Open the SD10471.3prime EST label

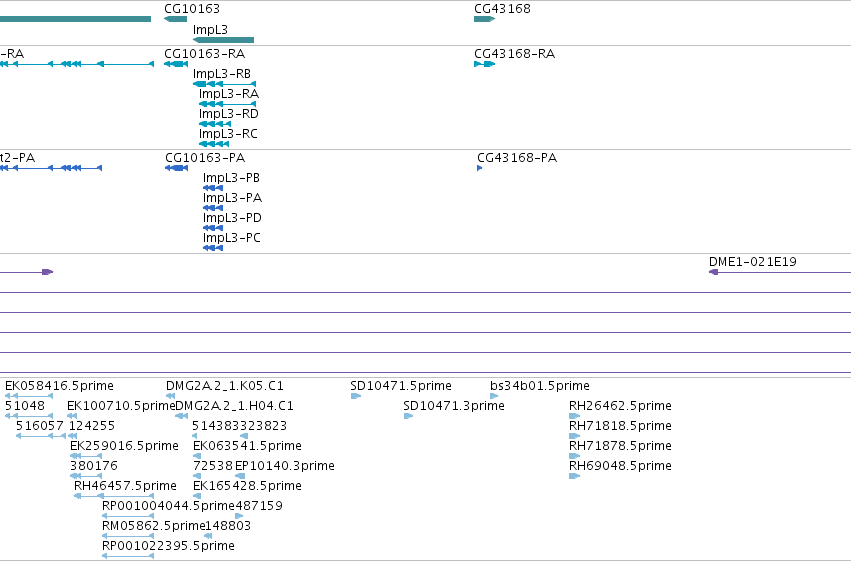coord(454,406)
